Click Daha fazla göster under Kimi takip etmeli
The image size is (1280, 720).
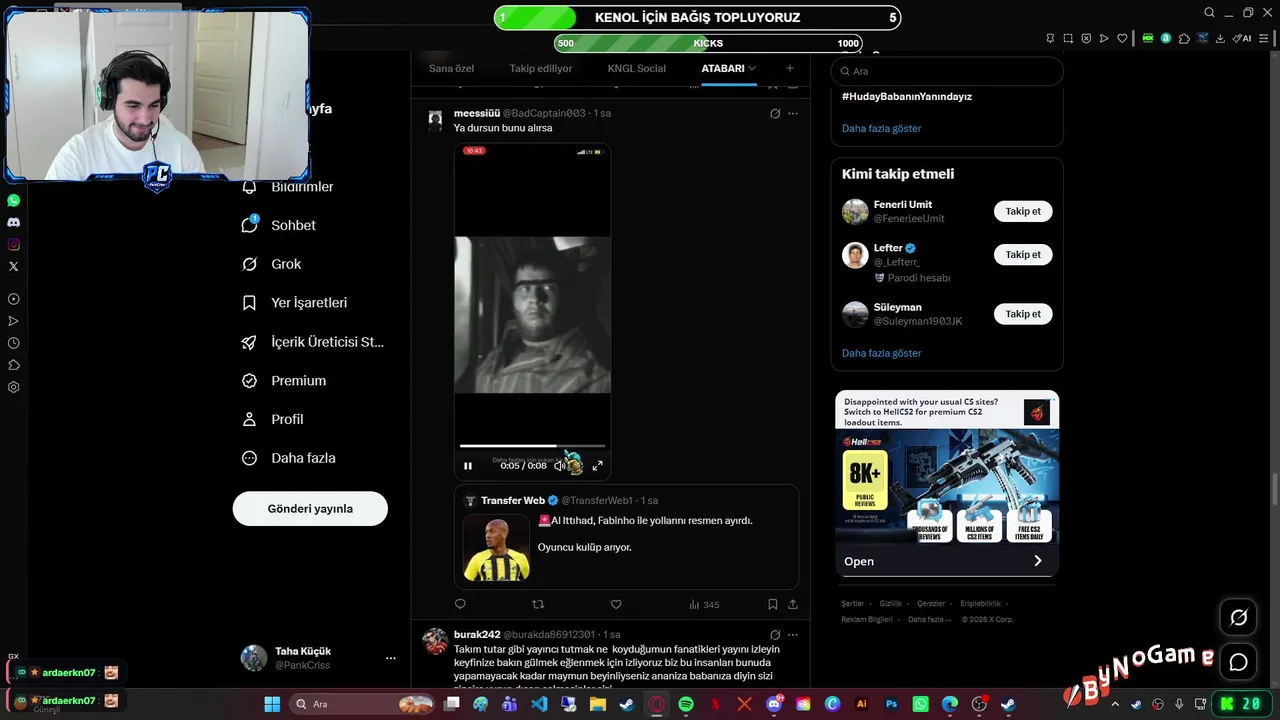(x=882, y=353)
